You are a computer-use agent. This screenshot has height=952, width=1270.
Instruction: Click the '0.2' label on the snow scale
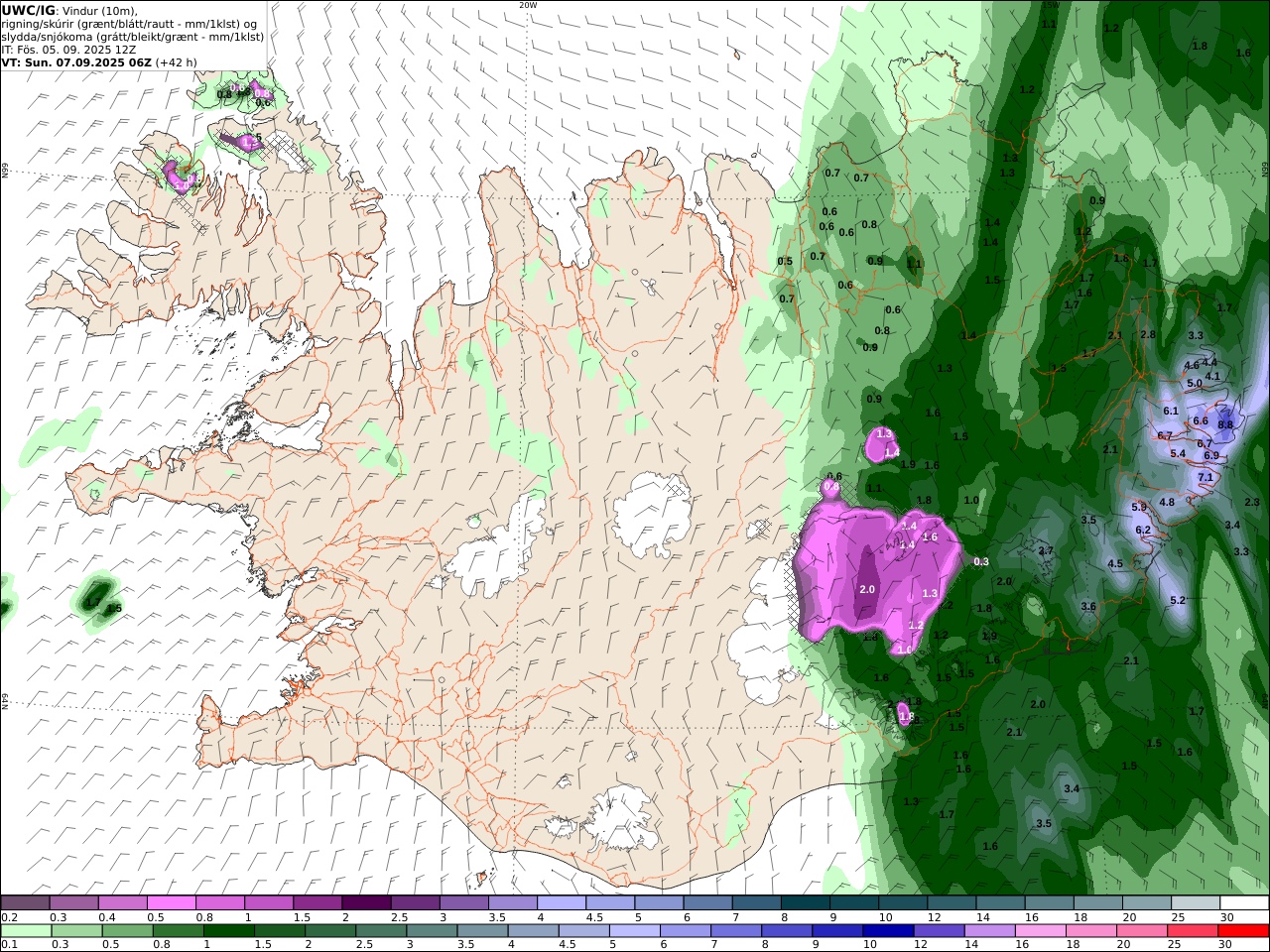point(9,917)
